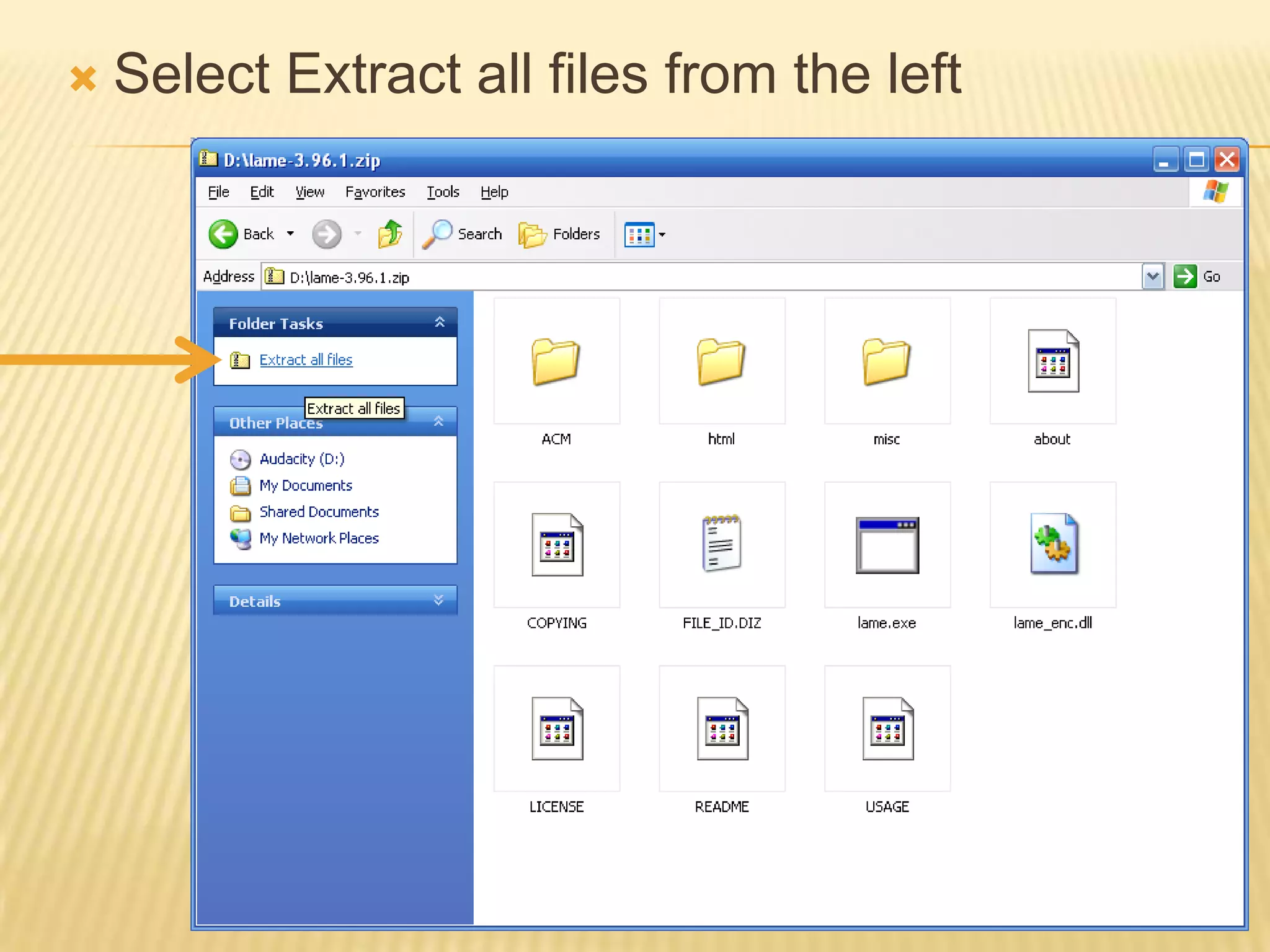Click the zip icon in the address bar
This screenshot has width=1270, height=952.
tap(274, 276)
